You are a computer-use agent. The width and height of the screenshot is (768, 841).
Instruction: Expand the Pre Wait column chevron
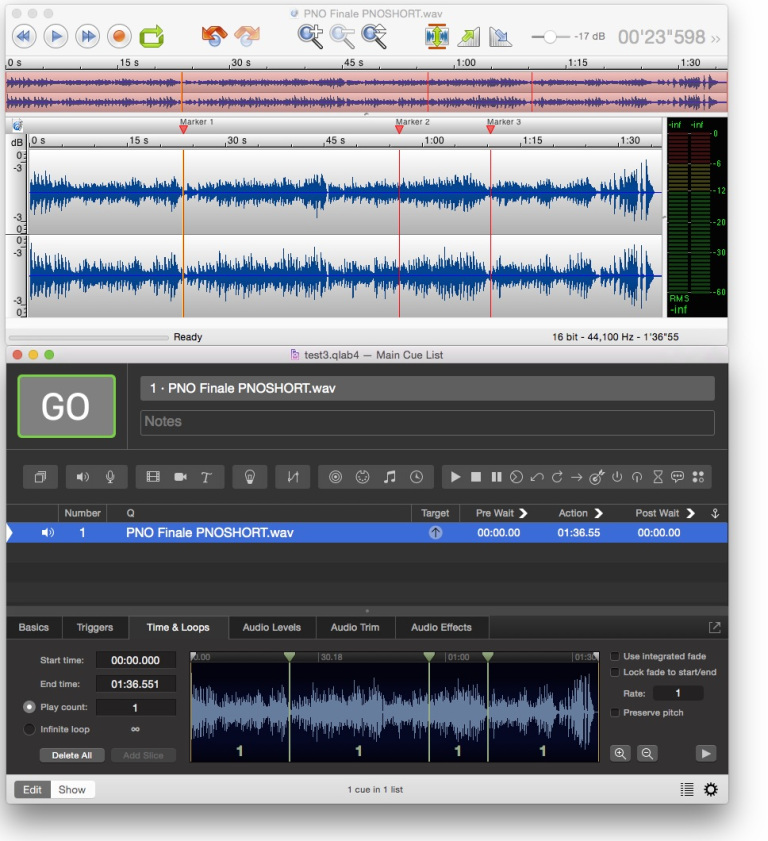[x=523, y=513]
